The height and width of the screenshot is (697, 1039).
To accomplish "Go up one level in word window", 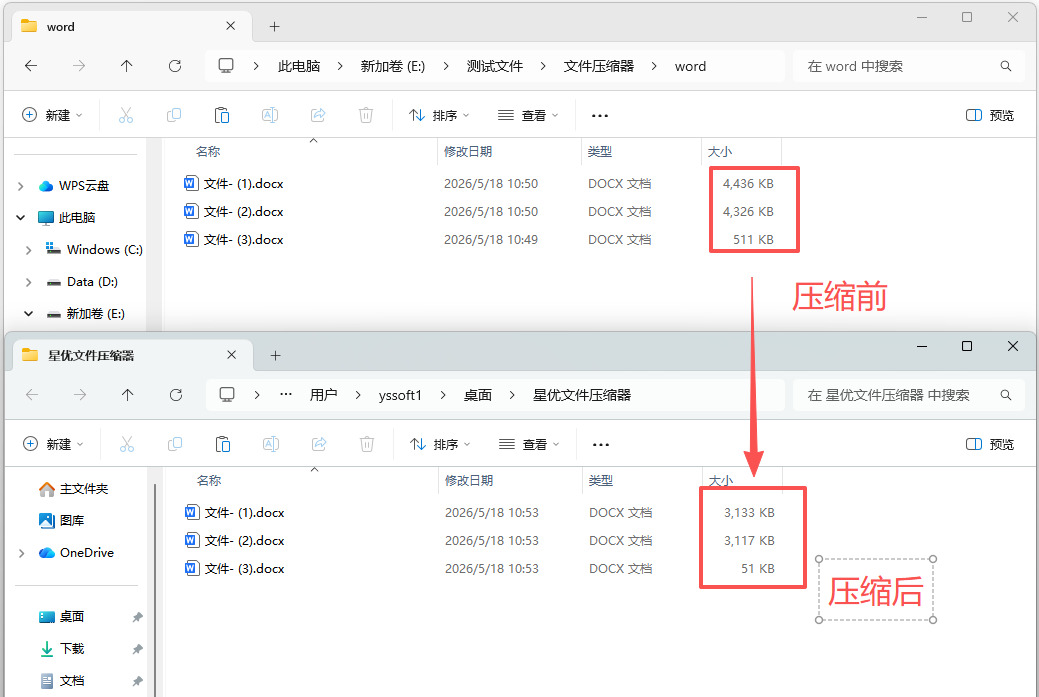I will coord(127,66).
